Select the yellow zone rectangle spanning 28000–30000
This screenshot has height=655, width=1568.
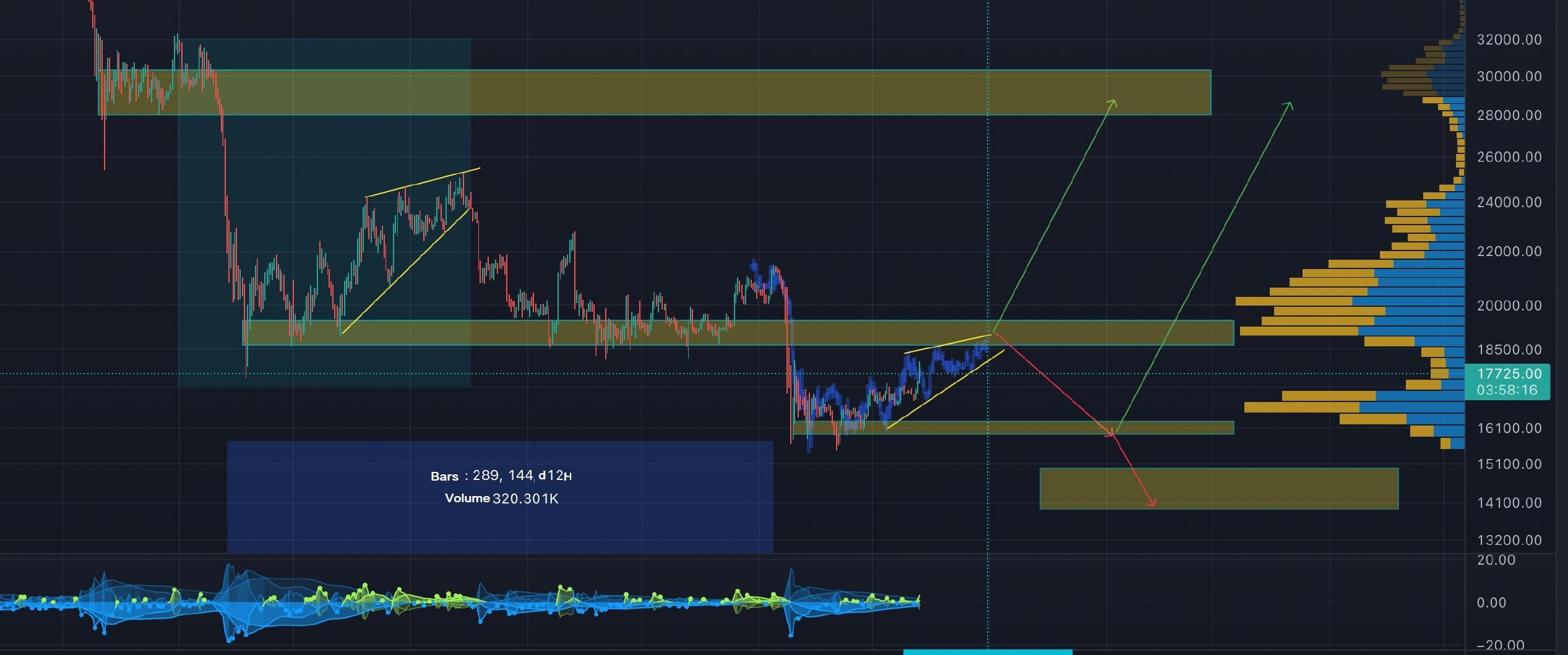tap(654, 92)
